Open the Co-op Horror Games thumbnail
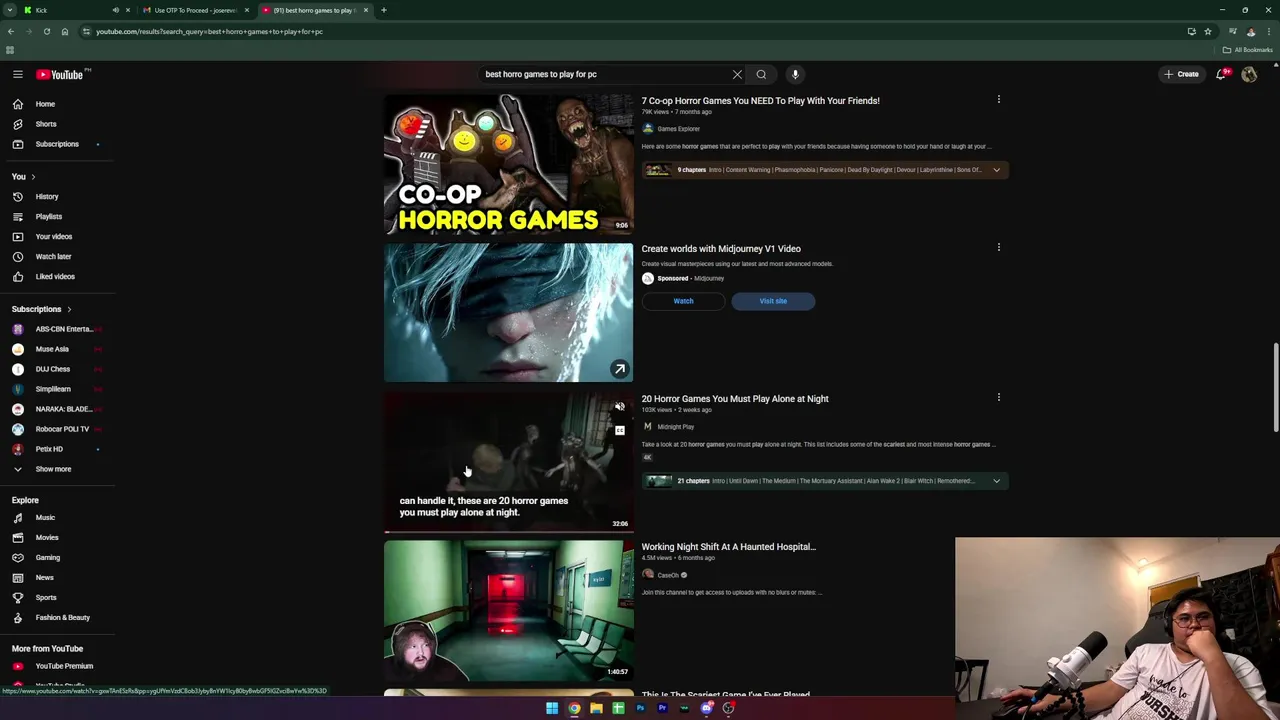Viewport: 1280px width, 720px height. pyautogui.click(x=508, y=164)
